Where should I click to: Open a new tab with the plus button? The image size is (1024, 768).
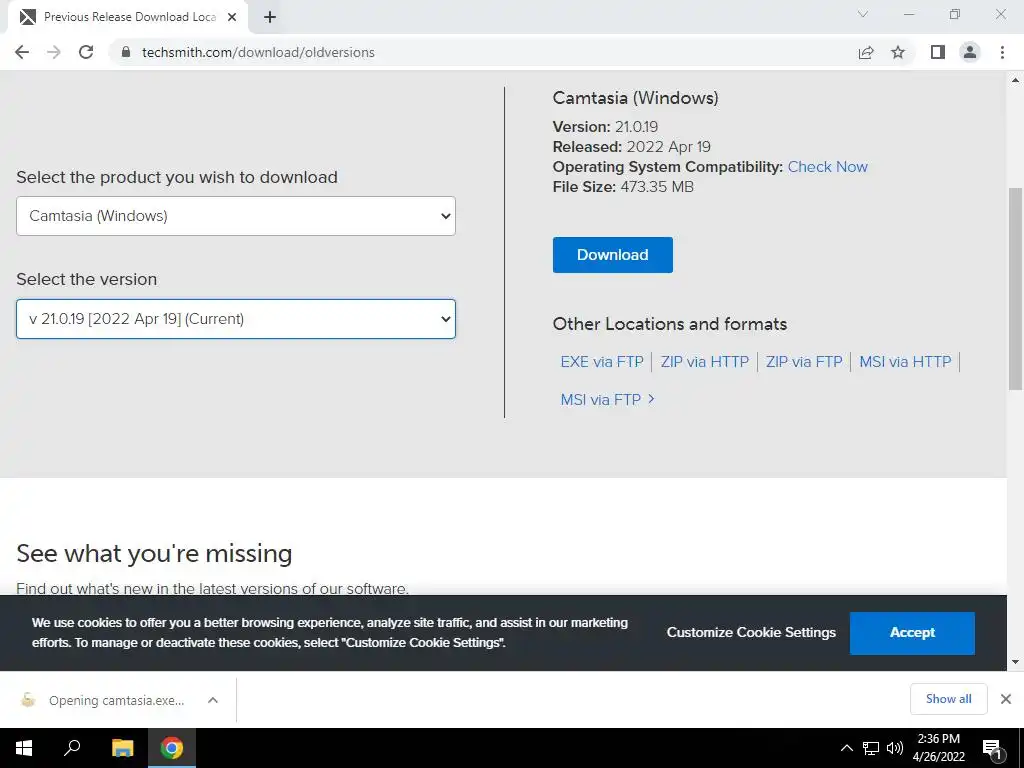270,18
